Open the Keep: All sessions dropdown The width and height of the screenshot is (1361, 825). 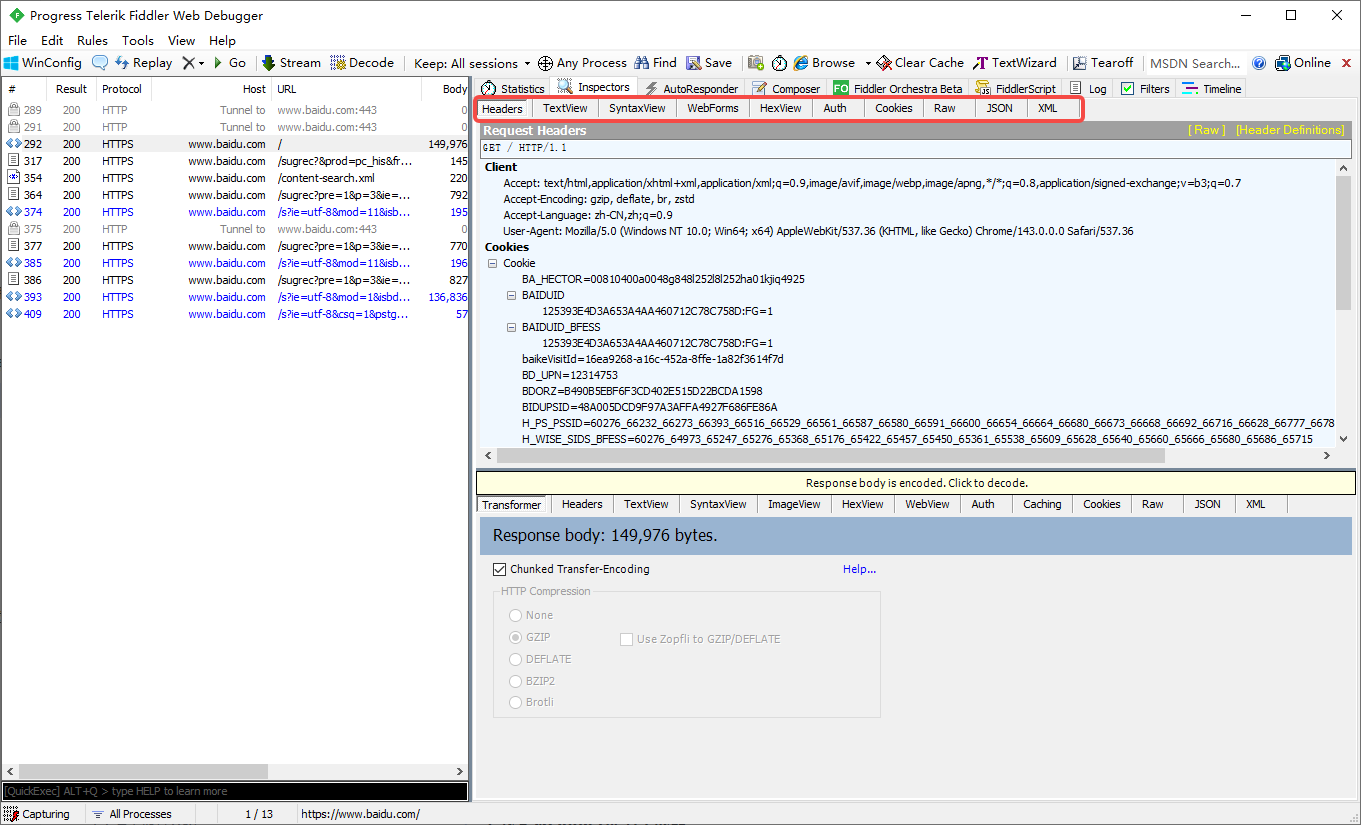tap(472, 63)
